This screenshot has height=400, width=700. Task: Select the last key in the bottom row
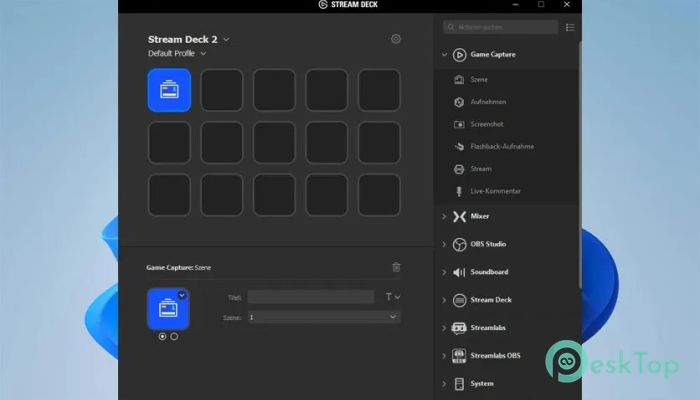click(x=379, y=195)
